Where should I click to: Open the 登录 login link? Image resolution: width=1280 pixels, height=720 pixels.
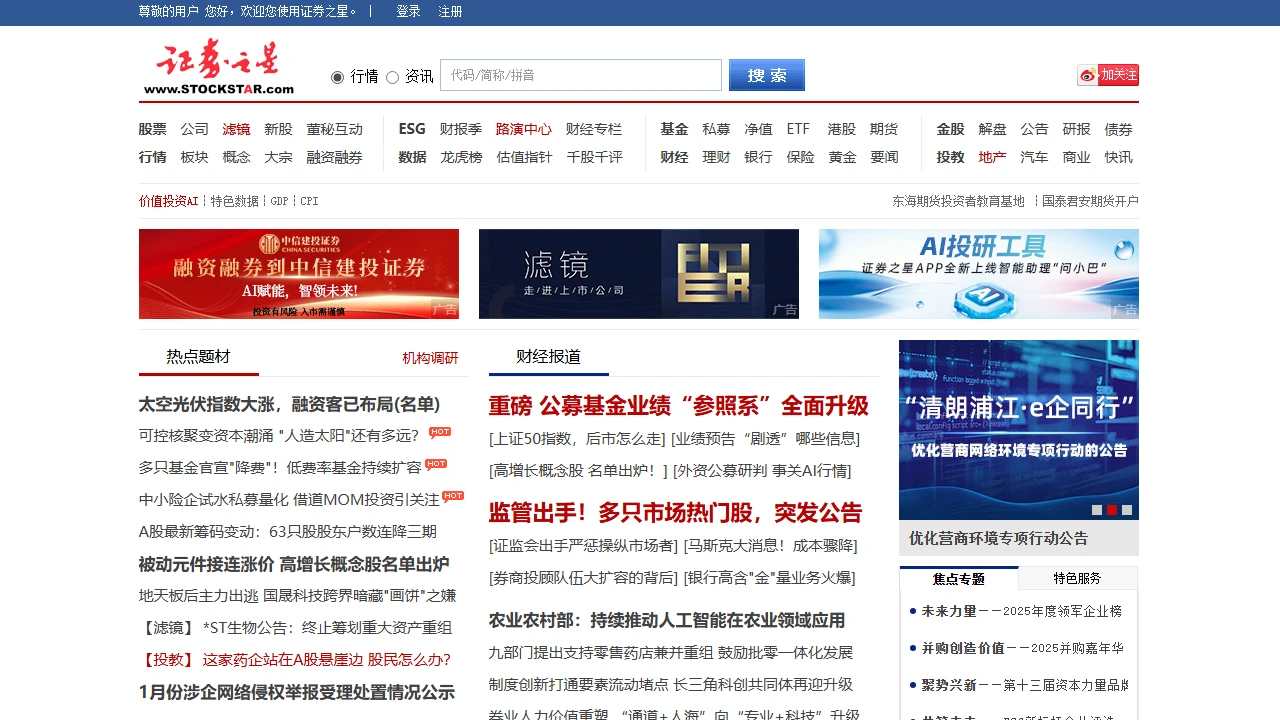407,11
